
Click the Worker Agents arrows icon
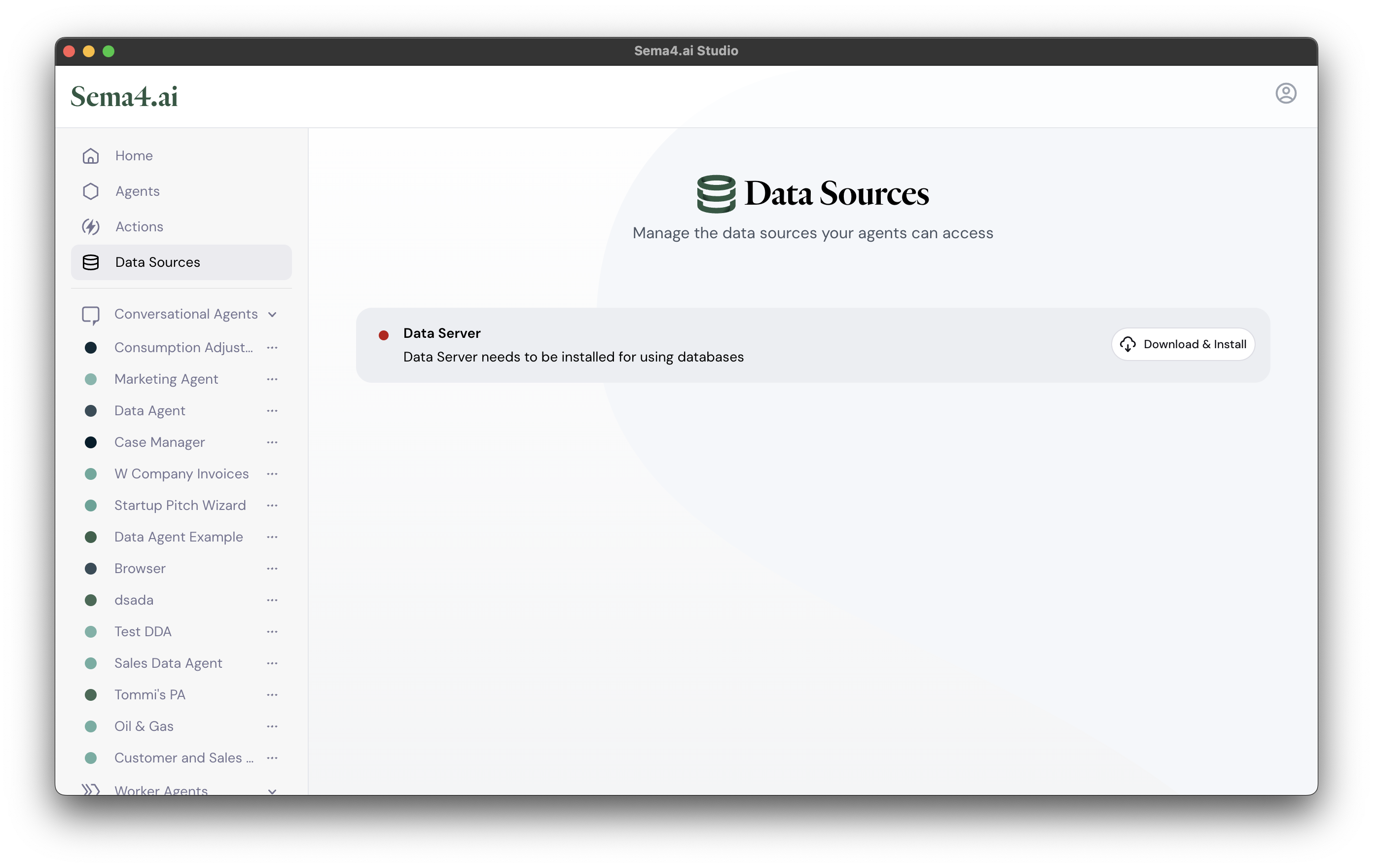coord(91,789)
